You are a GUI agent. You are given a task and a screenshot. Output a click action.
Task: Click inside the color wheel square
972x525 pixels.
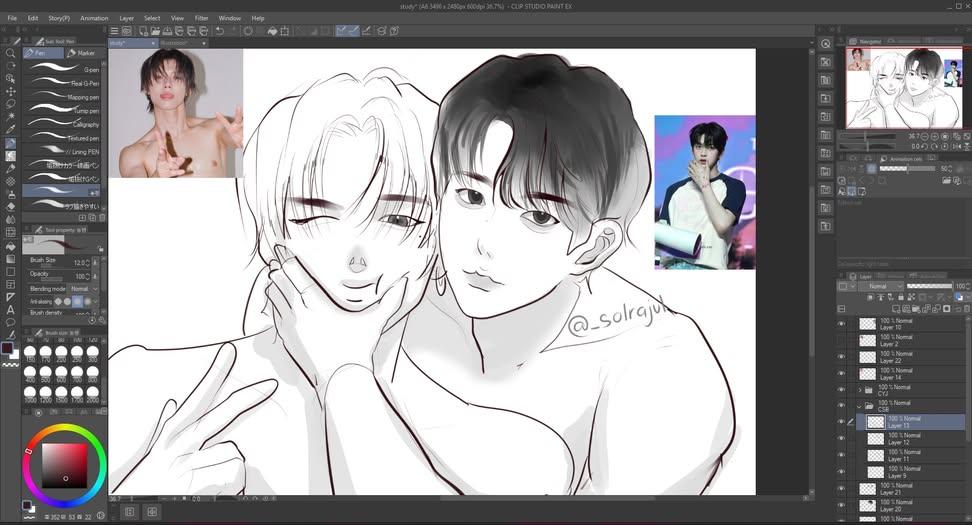click(x=65, y=466)
